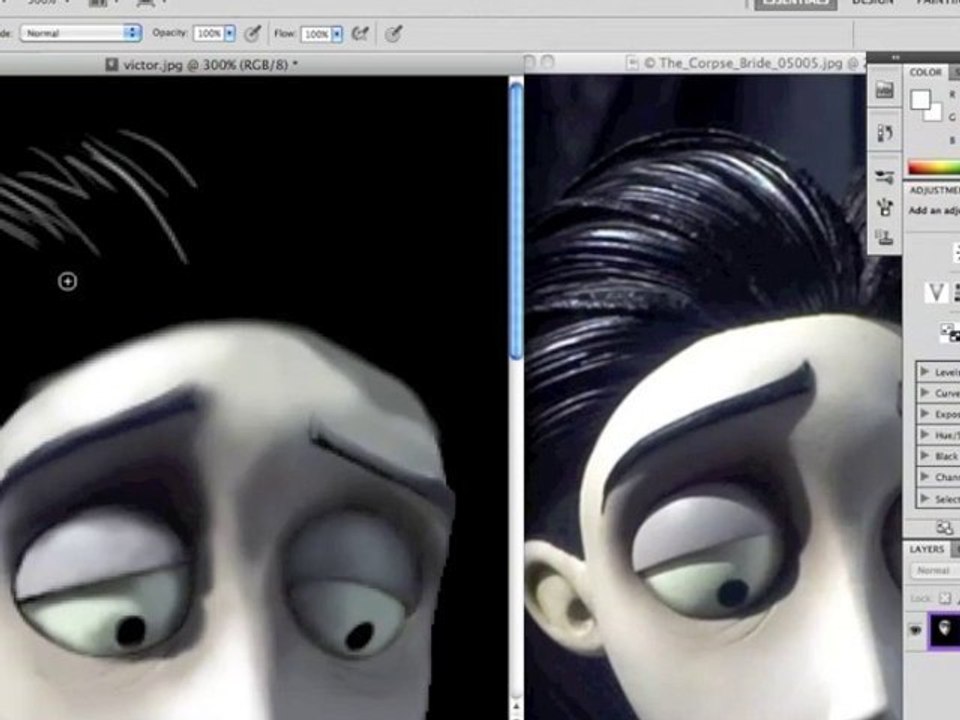Click the foreground color swatch in Color panel
This screenshot has width=960, height=720.
tap(920, 100)
